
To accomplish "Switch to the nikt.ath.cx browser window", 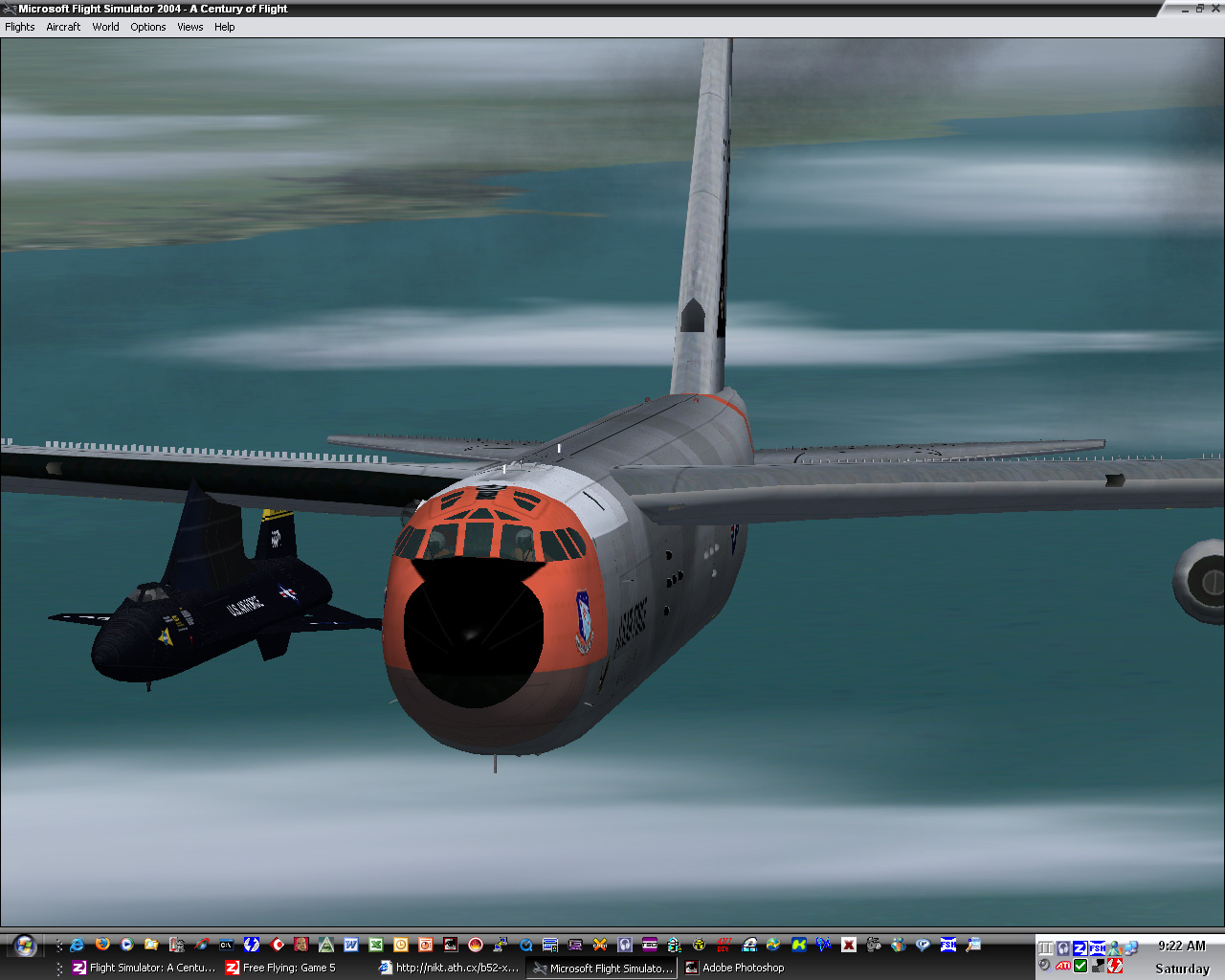I will coord(449,968).
